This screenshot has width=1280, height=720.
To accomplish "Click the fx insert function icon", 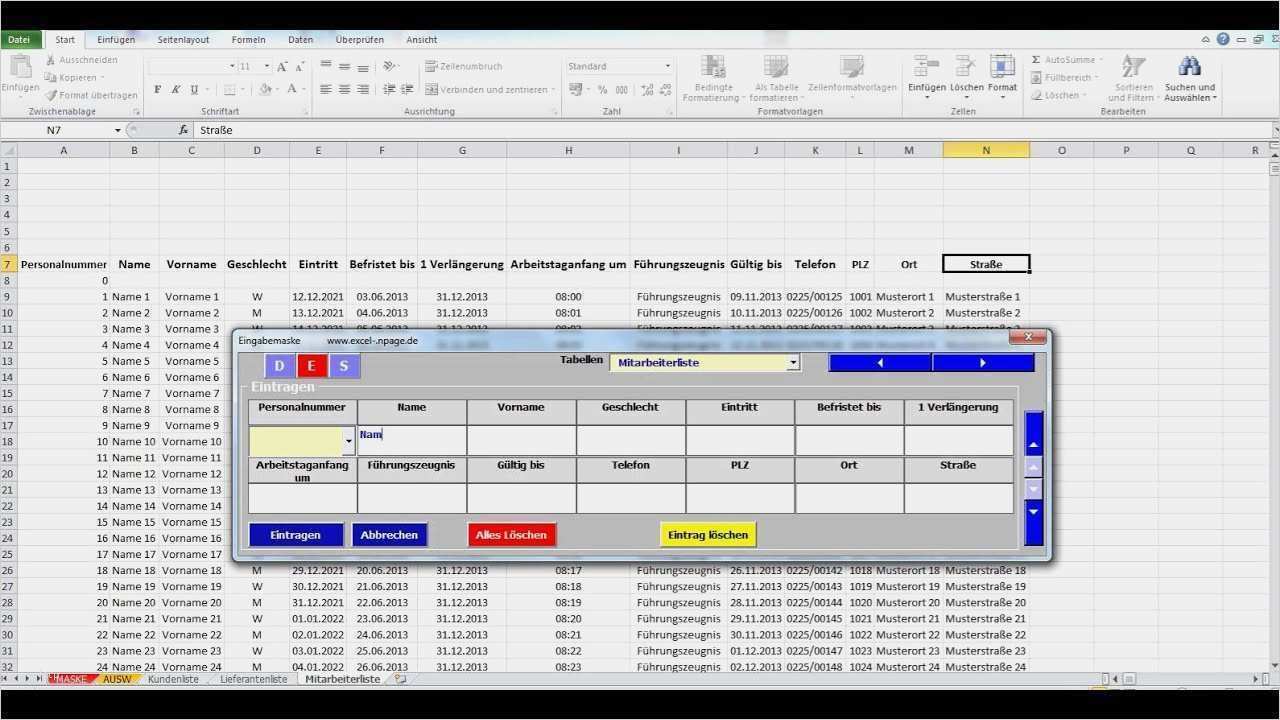I will pyautogui.click(x=183, y=130).
